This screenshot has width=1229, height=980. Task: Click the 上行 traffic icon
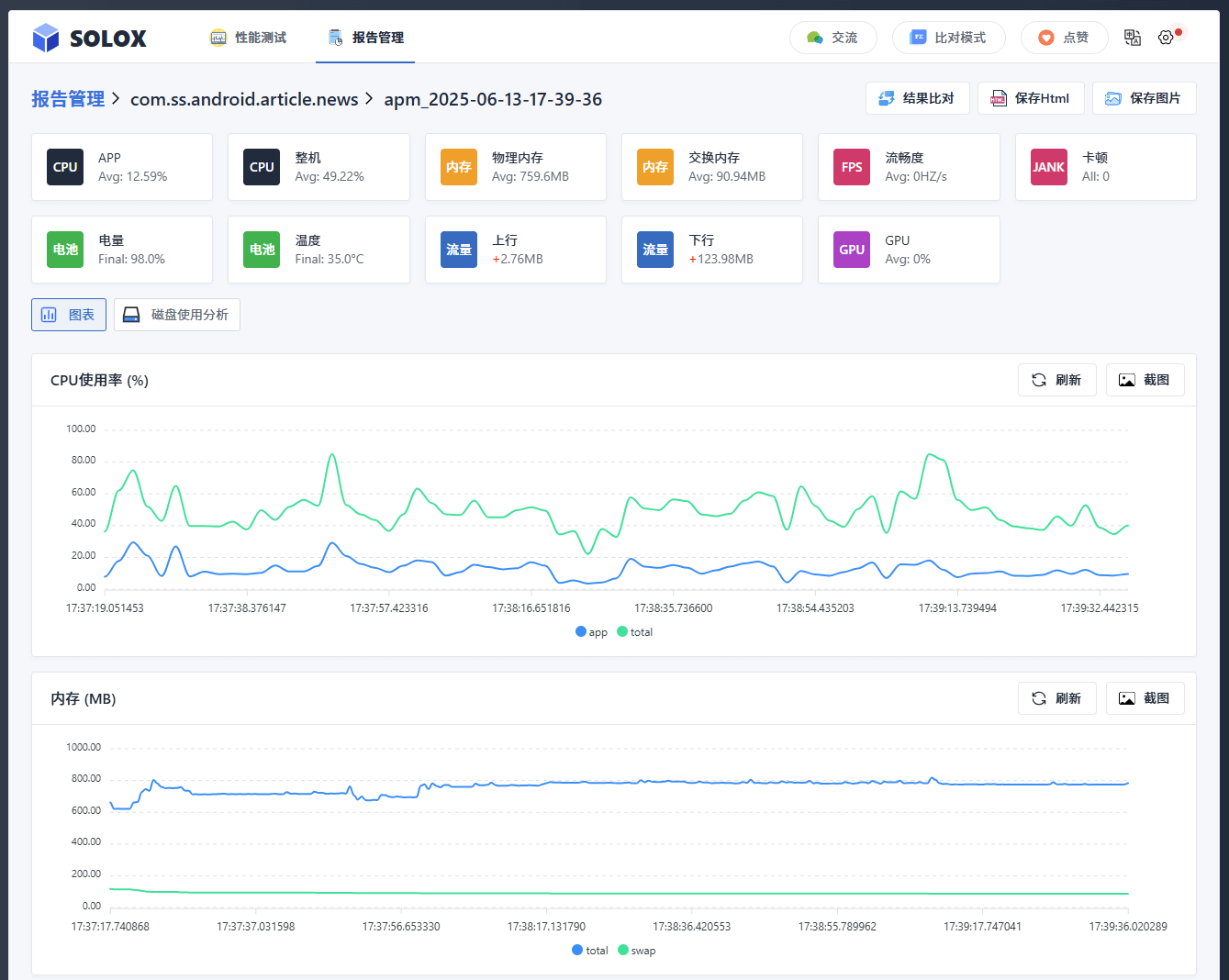pos(459,250)
